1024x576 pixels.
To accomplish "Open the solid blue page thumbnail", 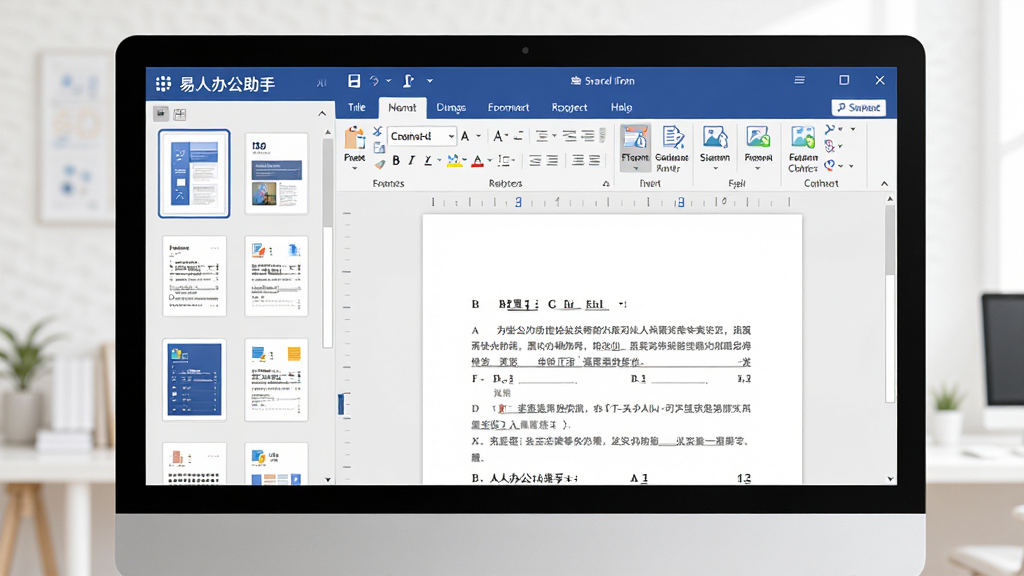I will [x=194, y=379].
